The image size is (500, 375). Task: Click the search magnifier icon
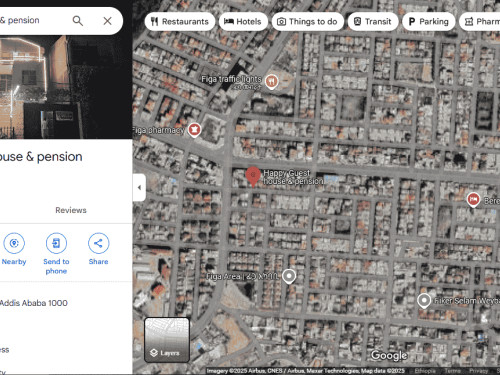click(x=78, y=21)
